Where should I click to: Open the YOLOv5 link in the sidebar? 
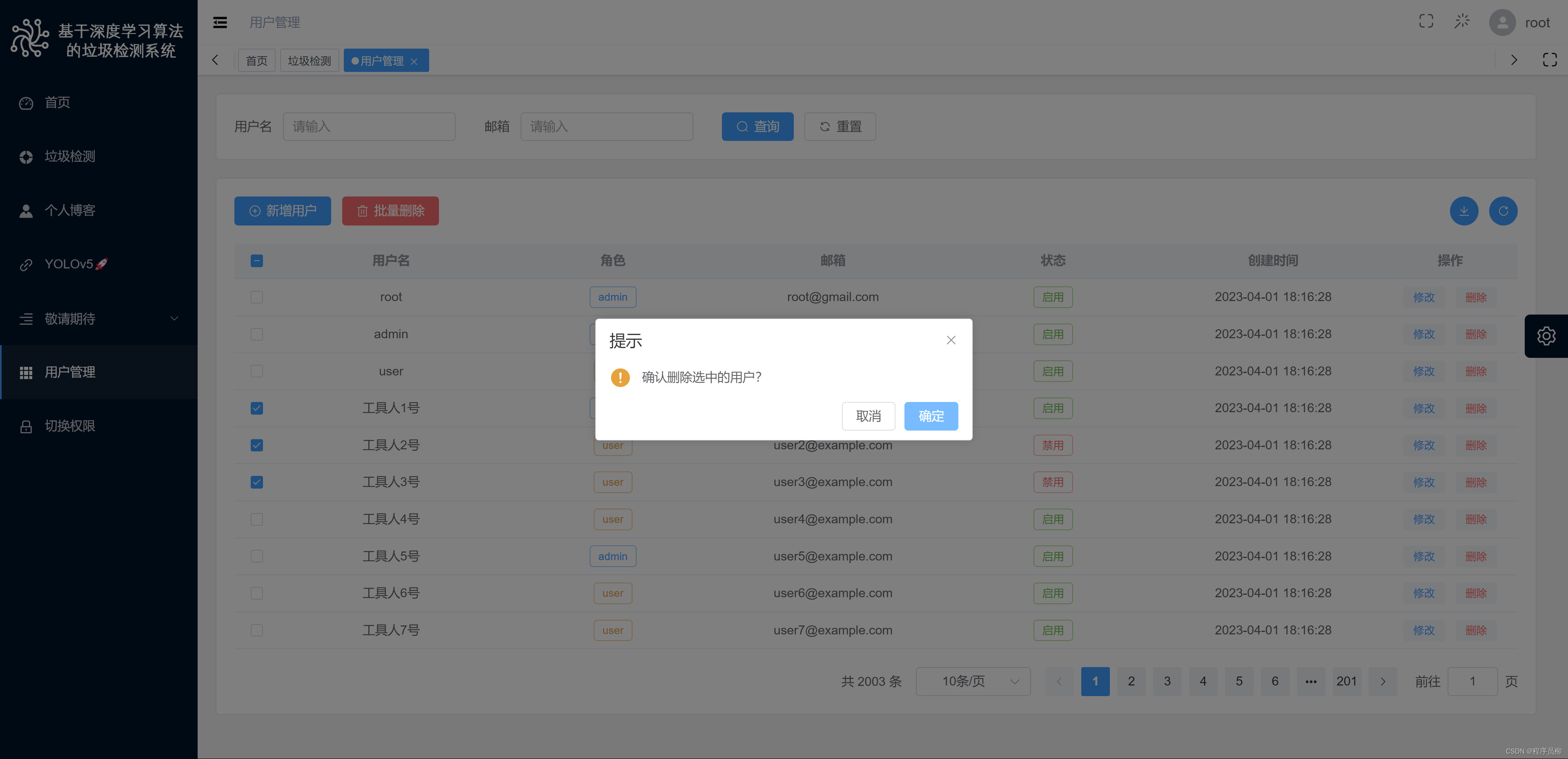(98, 264)
